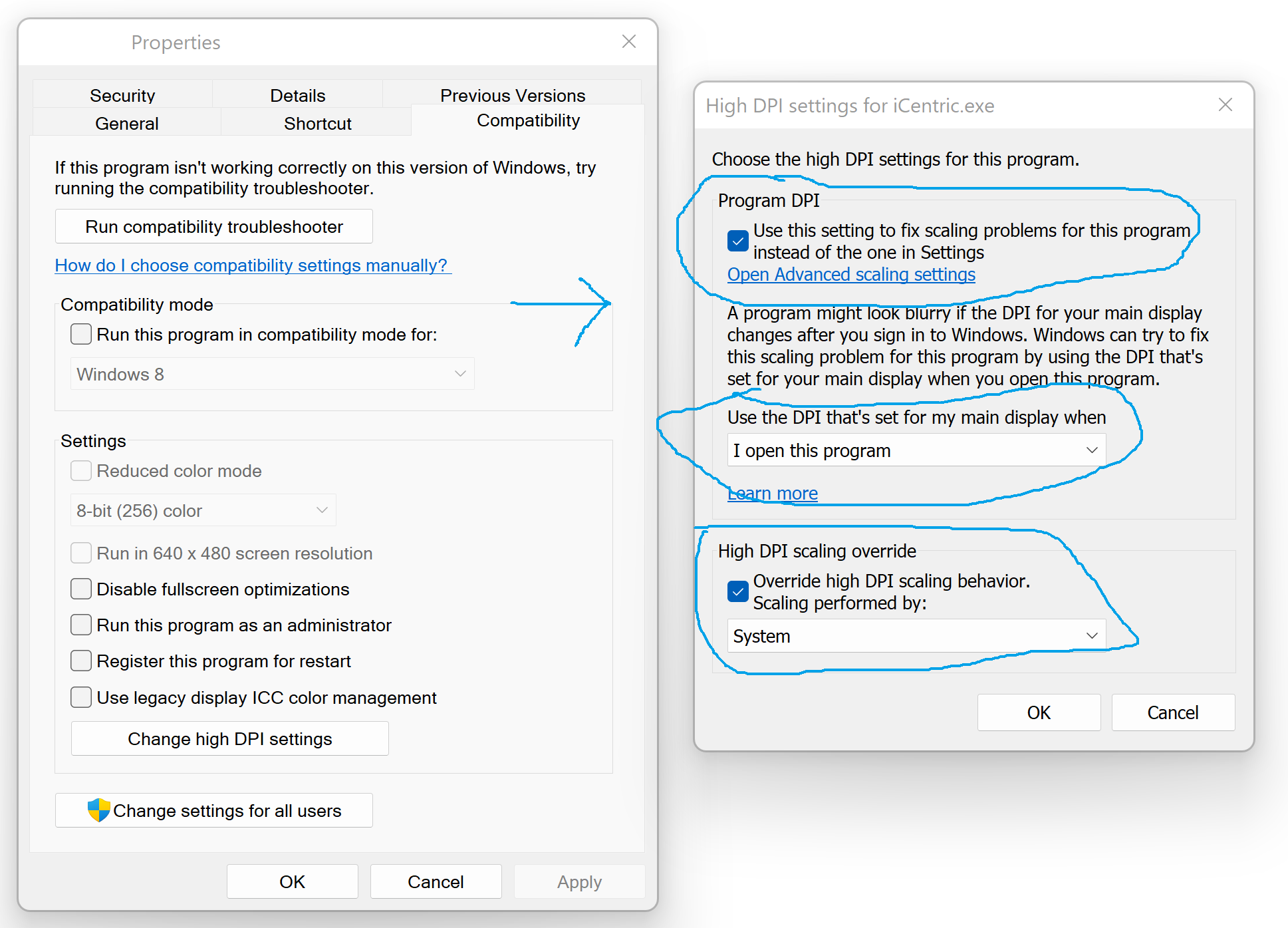Close the Properties dialog window
The width and height of the screenshot is (1288, 928).
point(628,42)
